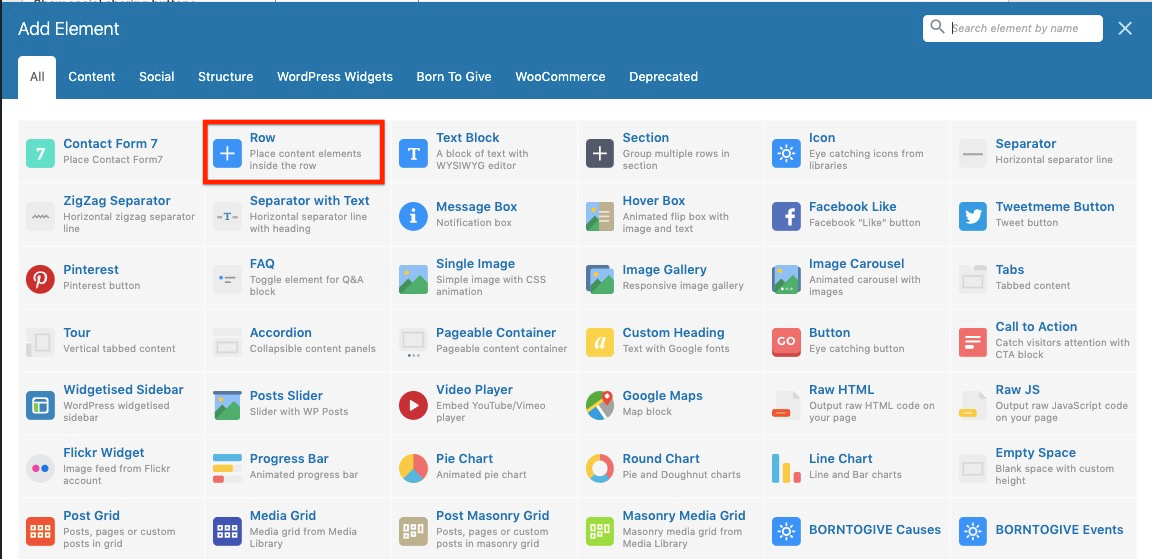Open the Born To Give tab

[x=454, y=76]
